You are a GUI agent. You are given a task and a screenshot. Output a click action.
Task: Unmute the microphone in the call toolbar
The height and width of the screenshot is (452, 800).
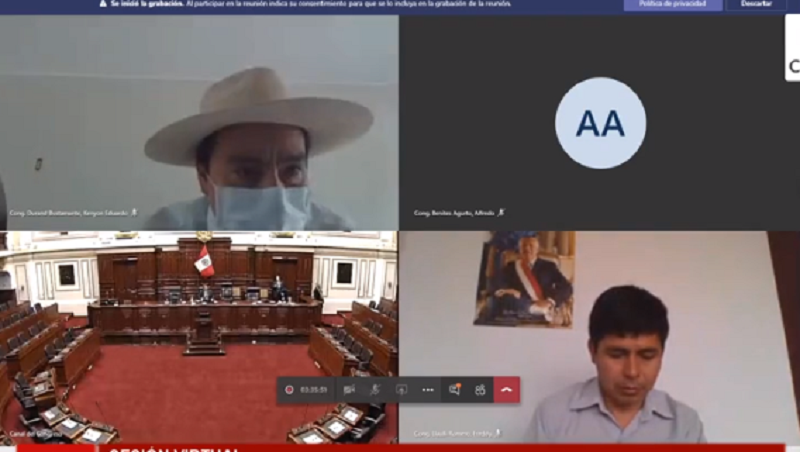[x=375, y=390]
